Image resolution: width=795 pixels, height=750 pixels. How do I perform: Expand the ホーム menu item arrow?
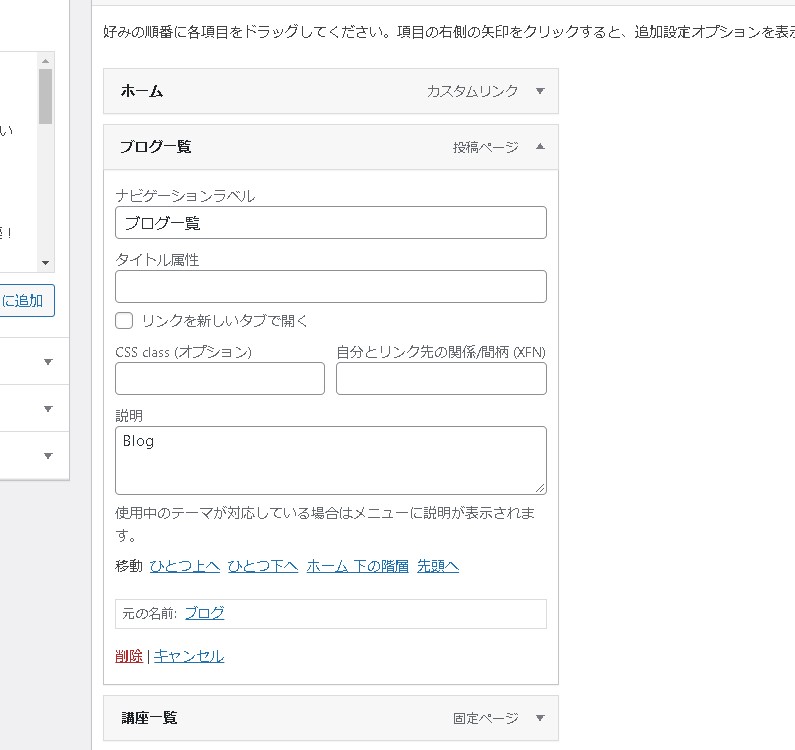540,91
